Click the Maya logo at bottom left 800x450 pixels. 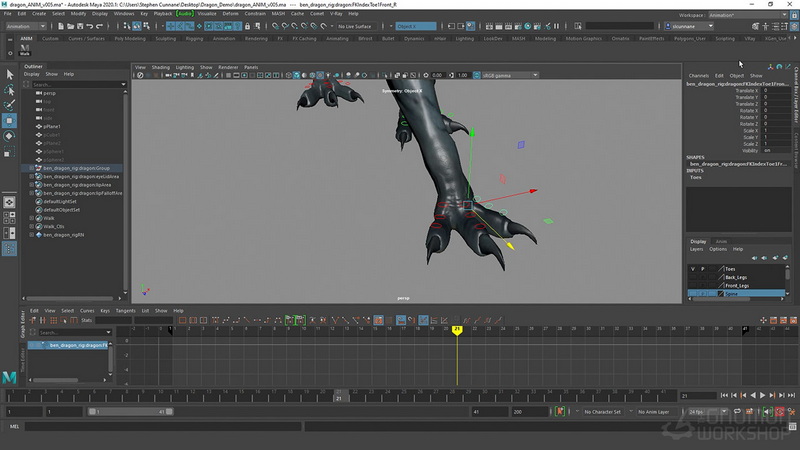point(9,378)
